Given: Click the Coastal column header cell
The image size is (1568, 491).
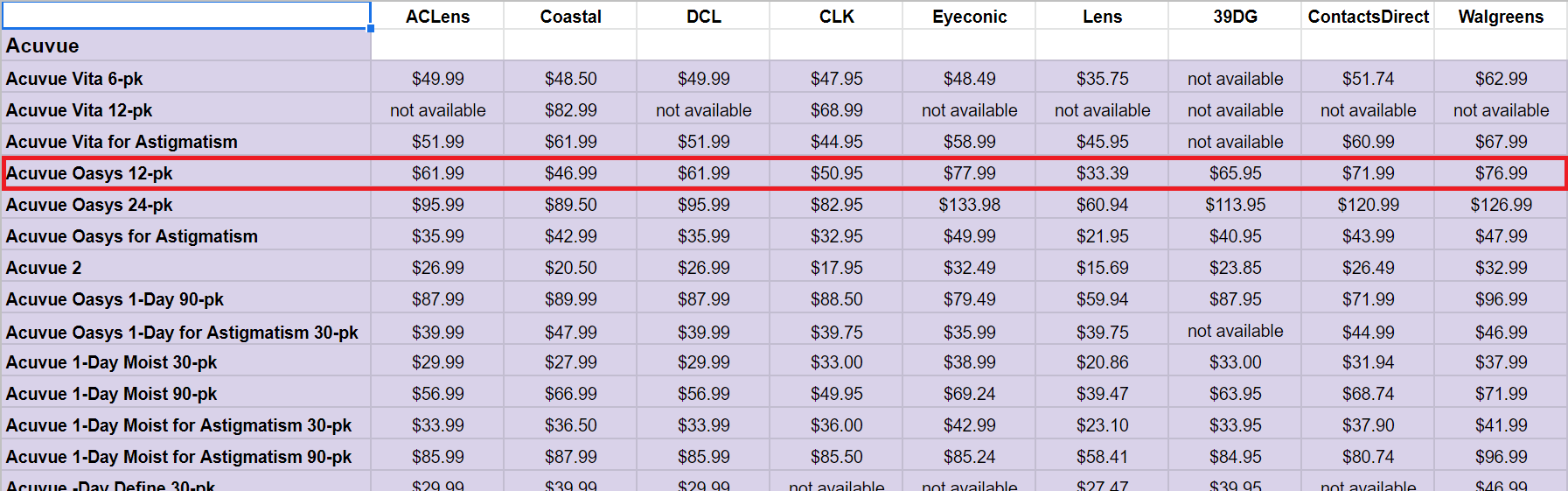Looking at the screenshot, I should pyautogui.click(x=570, y=16).
